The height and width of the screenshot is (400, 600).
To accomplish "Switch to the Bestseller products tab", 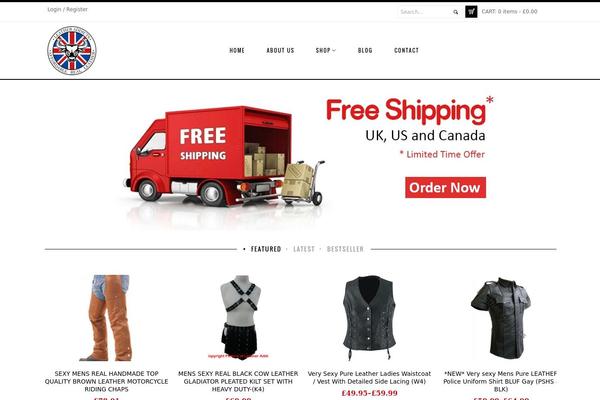I will 345,249.
